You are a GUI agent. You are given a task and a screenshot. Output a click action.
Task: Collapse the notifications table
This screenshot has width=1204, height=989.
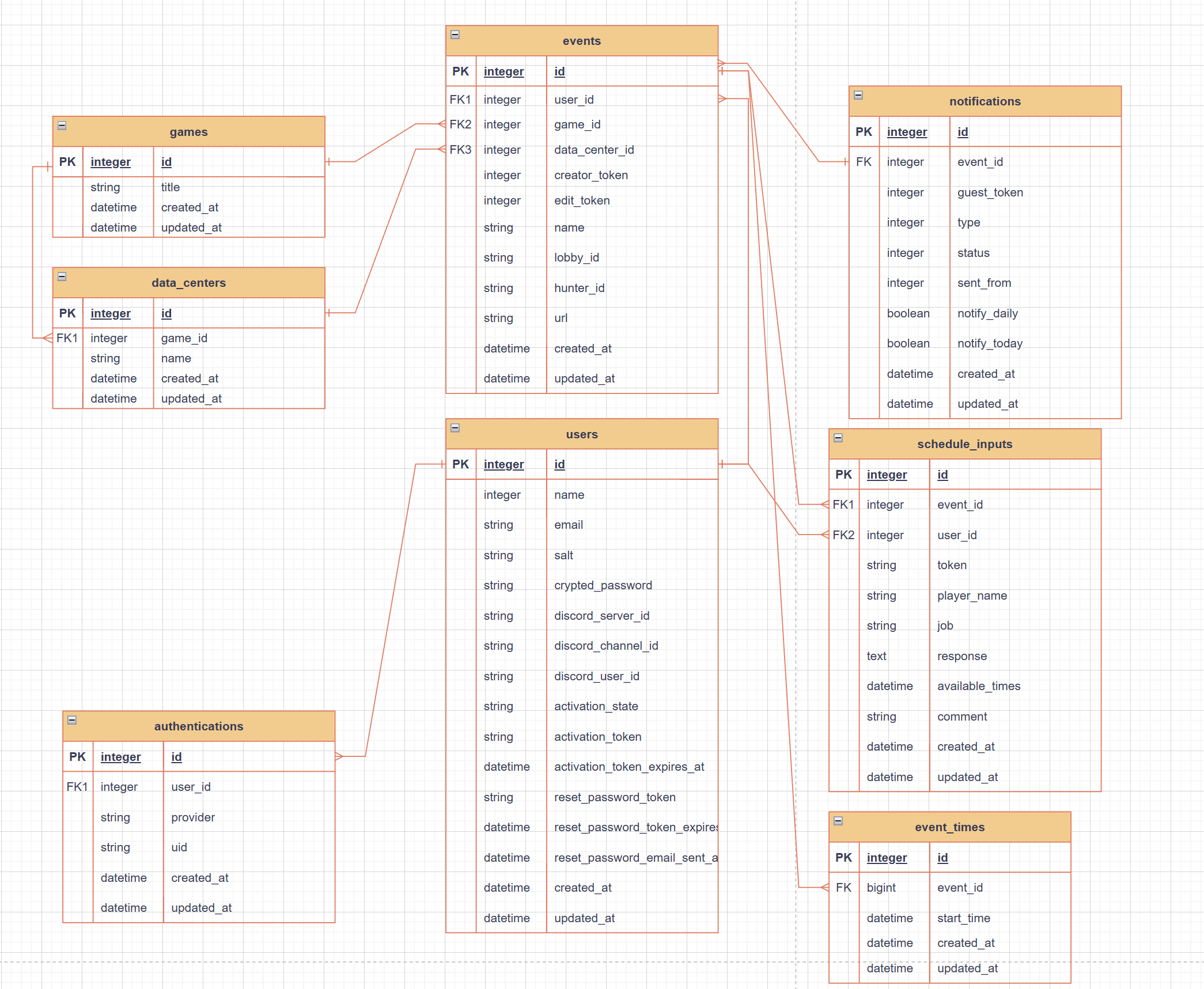pyautogui.click(x=858, y=95)
